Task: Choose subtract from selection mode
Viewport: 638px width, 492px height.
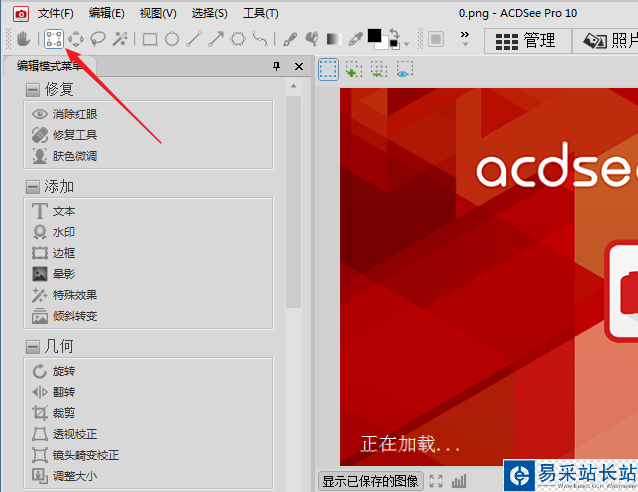Action: coord(379,69)
